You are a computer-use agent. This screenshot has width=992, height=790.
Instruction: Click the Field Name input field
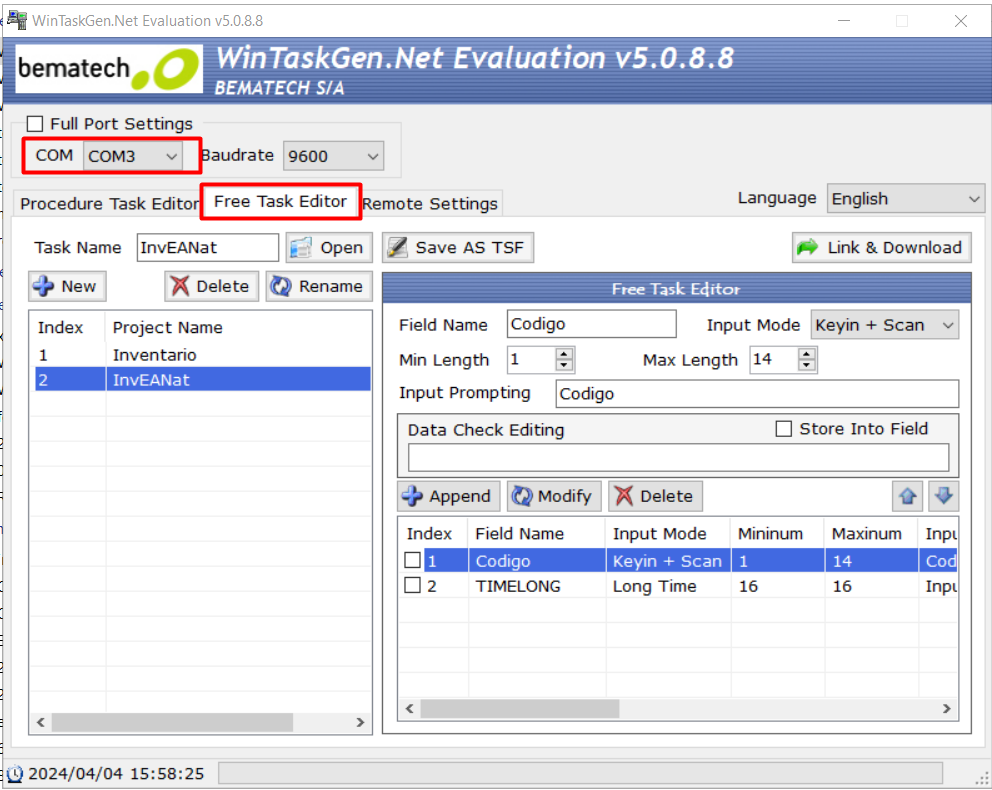click(x=592, y=324)
